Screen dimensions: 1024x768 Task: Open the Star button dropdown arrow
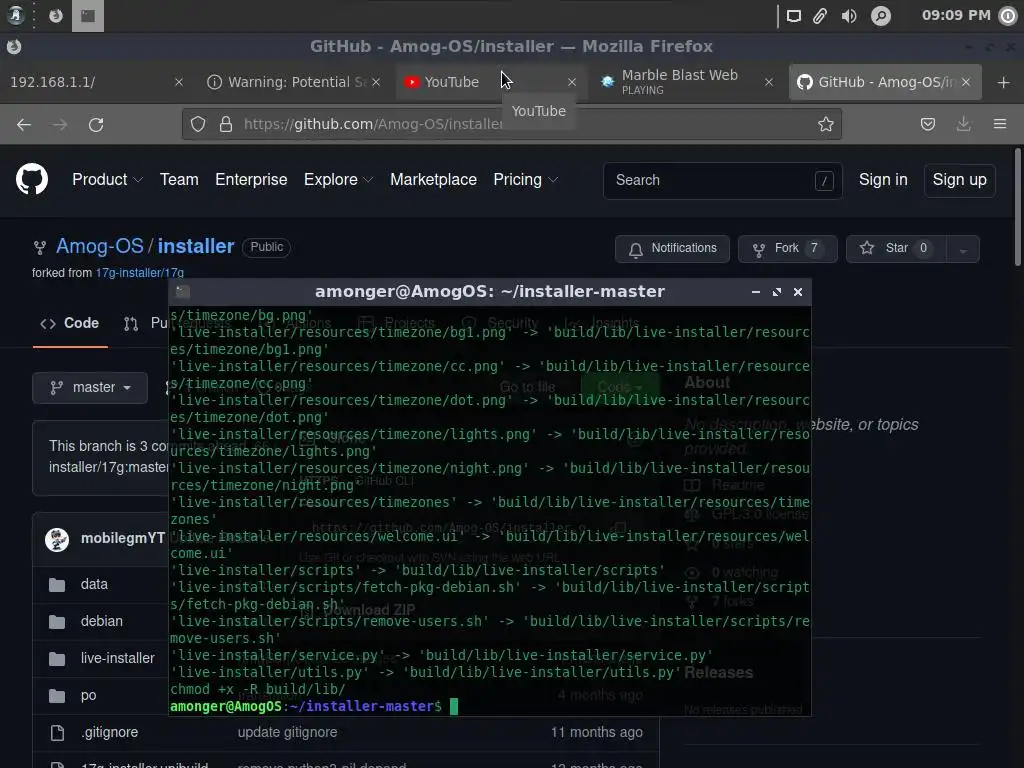coord(963,249)
